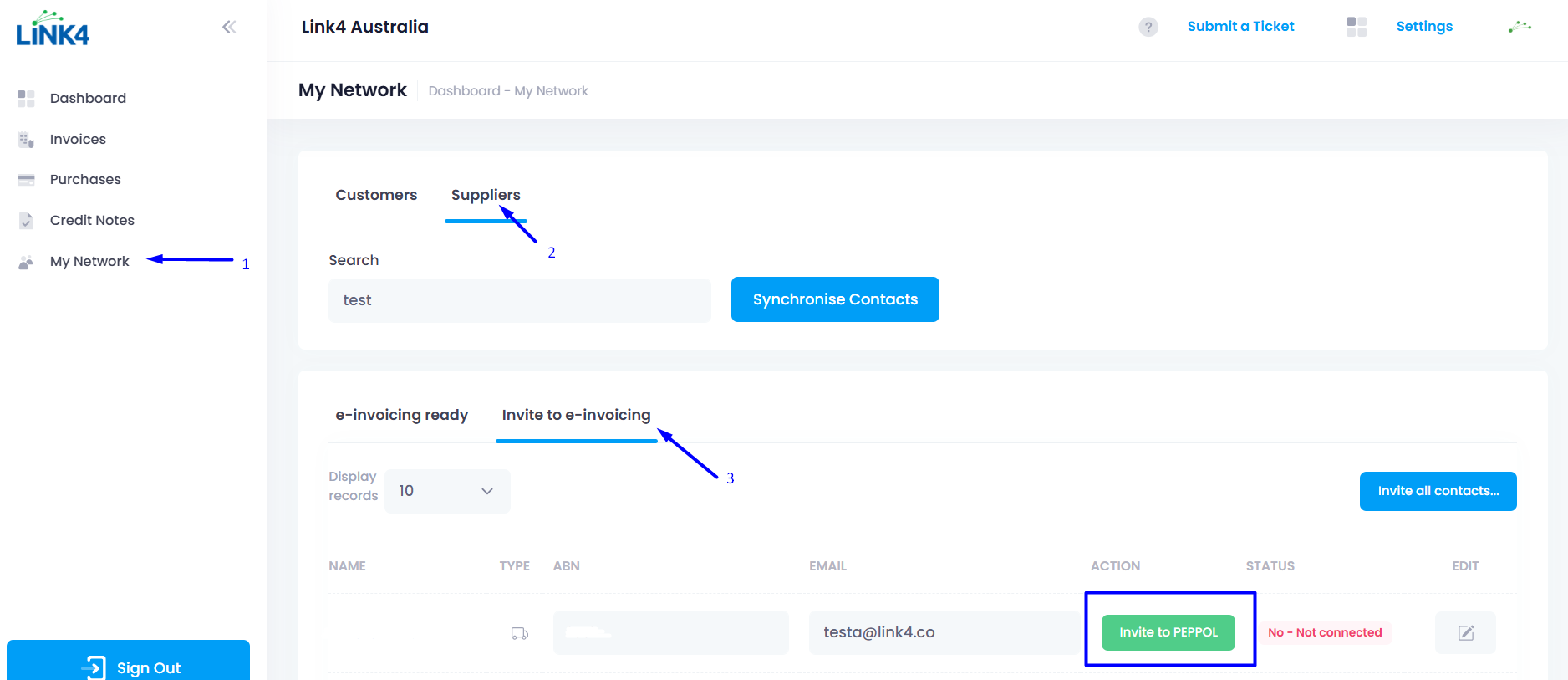
Task: Click the Dashboard sidebar icon
Action: pyautogui.click(x=26, y=99)
